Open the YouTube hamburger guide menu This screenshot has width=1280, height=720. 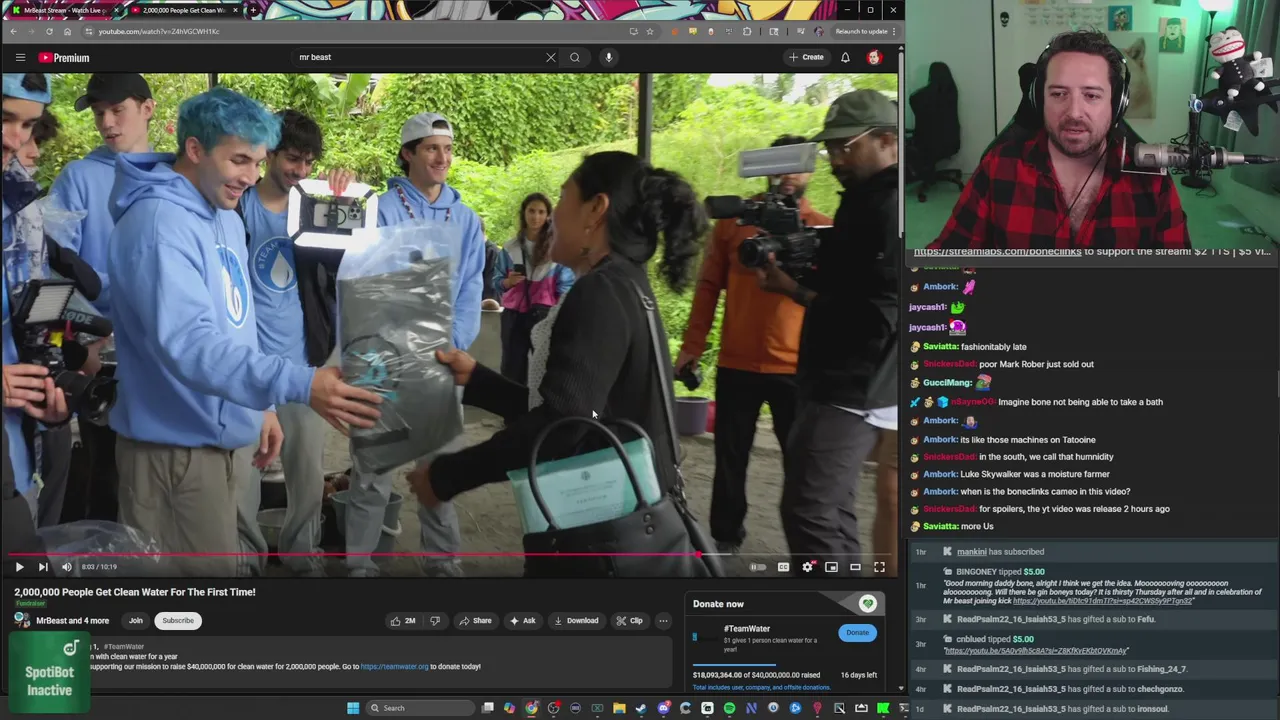pos(20,58)
